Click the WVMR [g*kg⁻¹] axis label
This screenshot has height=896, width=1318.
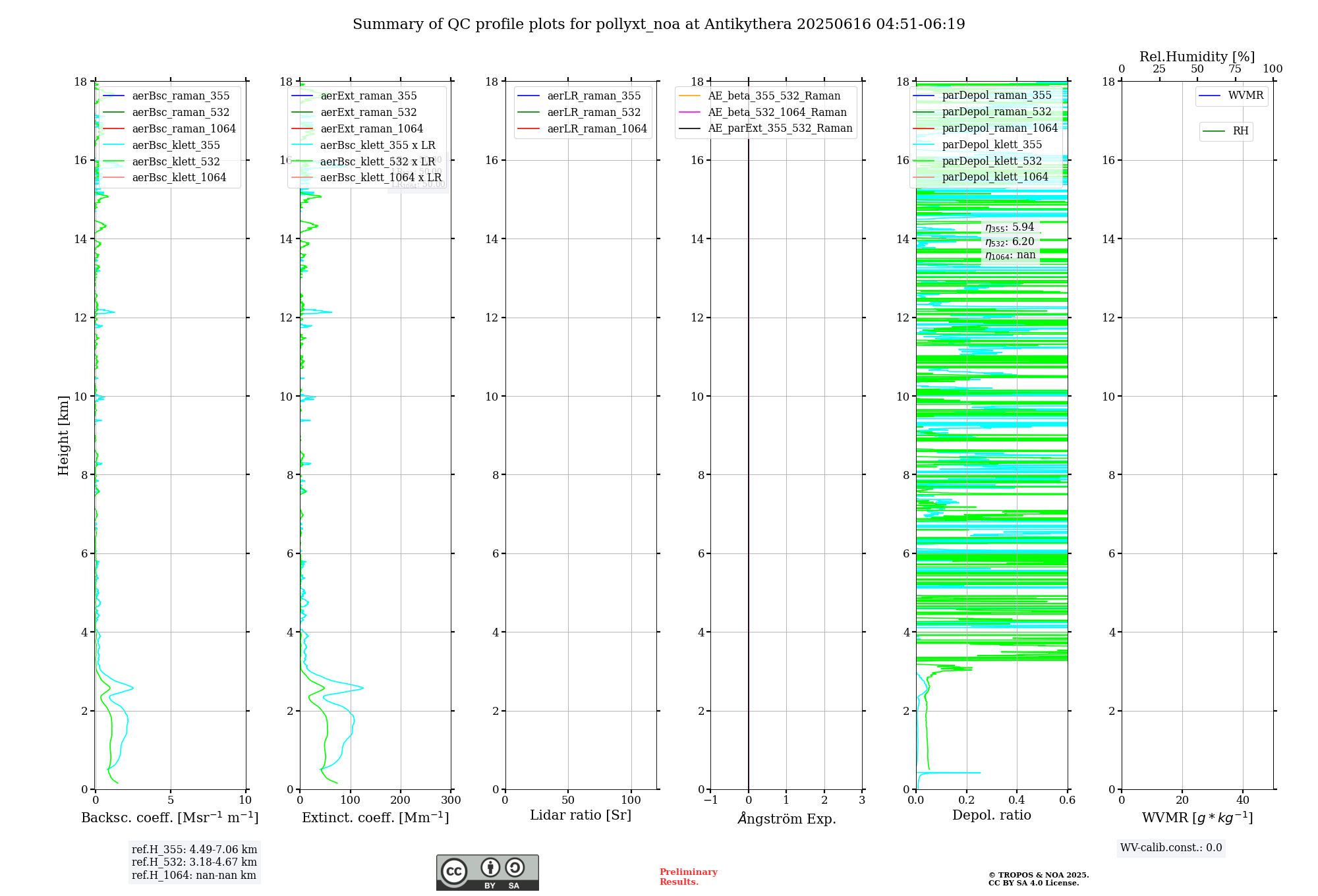coord(1197,818)
